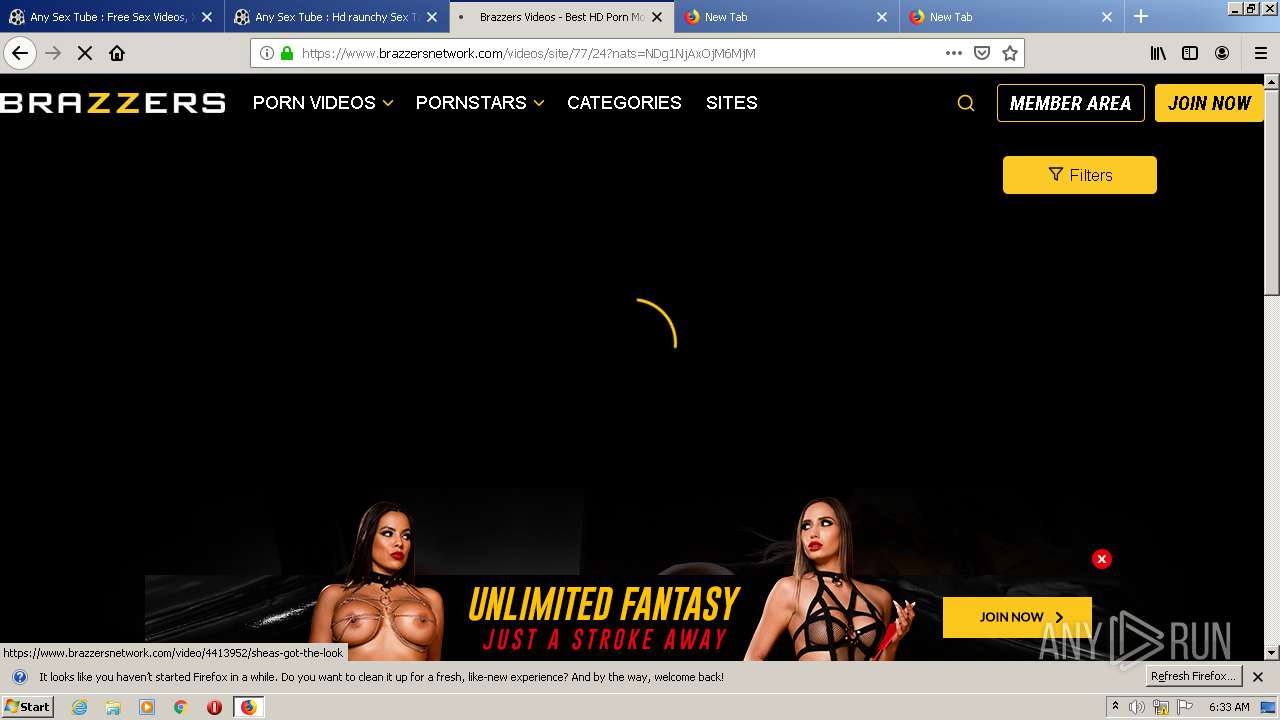Open the Firefox account menu
The width and height of the screenshot is (1280, 720).
coord(1222,53)
